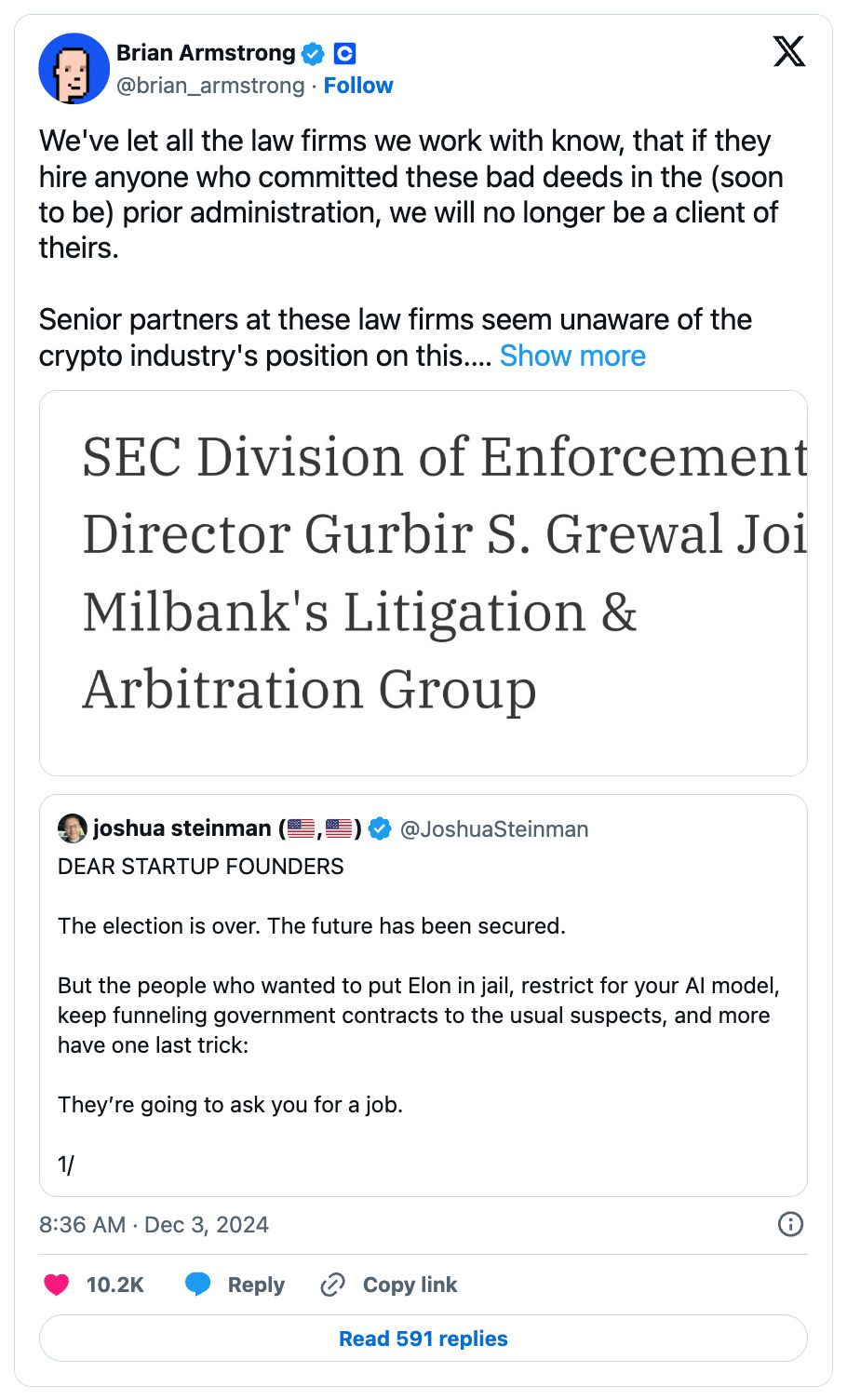Viewport: 847px width, 1400px height.
Task: Click Brian Armstrong's blue verified badge
Action: [314, 54]
